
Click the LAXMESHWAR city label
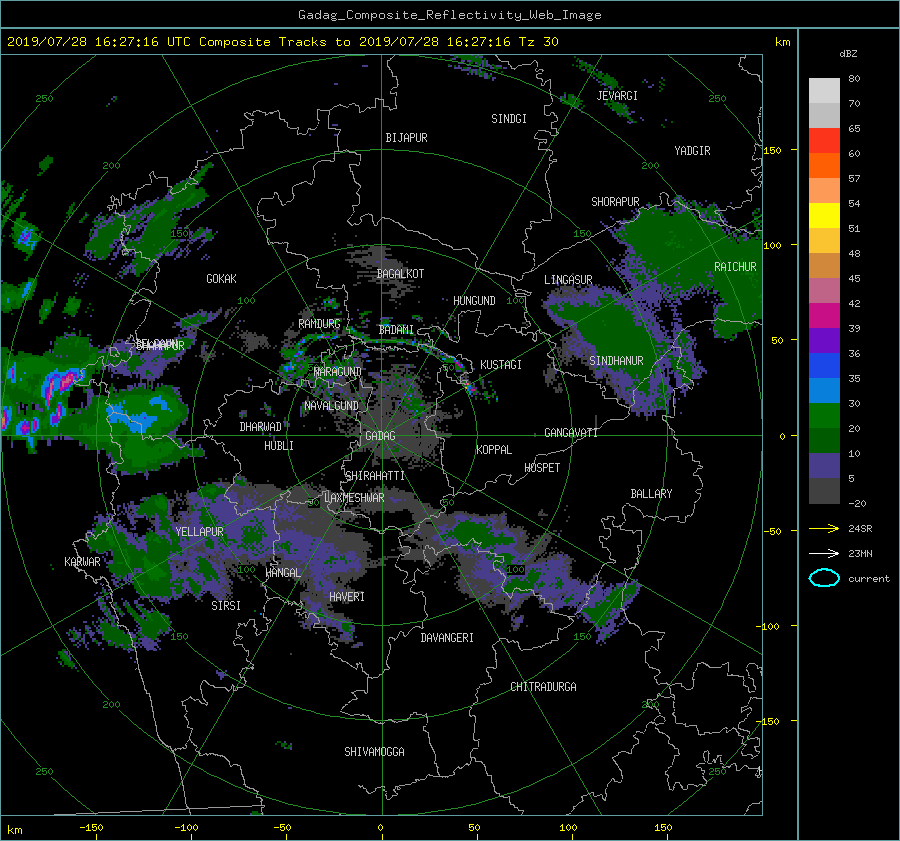(354, 498)
